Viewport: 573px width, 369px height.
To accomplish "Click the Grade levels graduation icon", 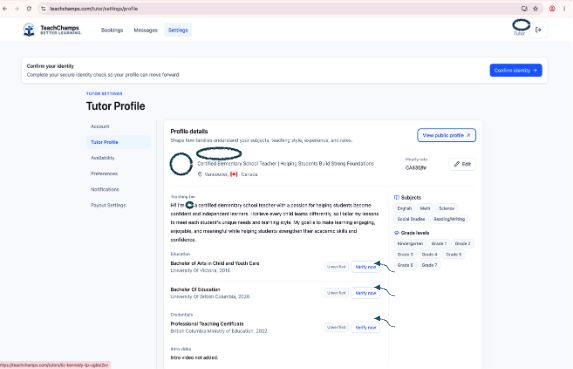I will [396, 233].
